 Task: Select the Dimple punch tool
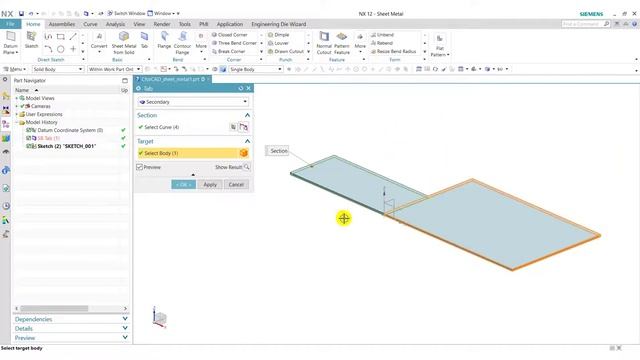(x=279, y=35)
